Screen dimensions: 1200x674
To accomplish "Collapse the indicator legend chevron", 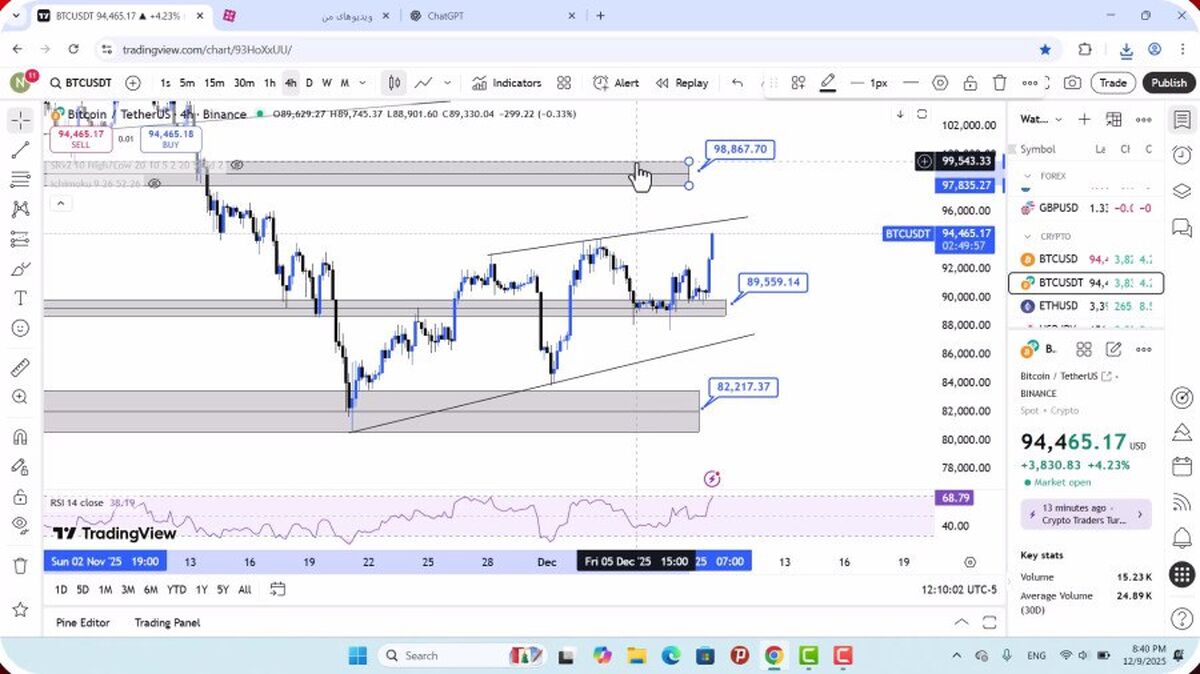I will pos(60,203).
